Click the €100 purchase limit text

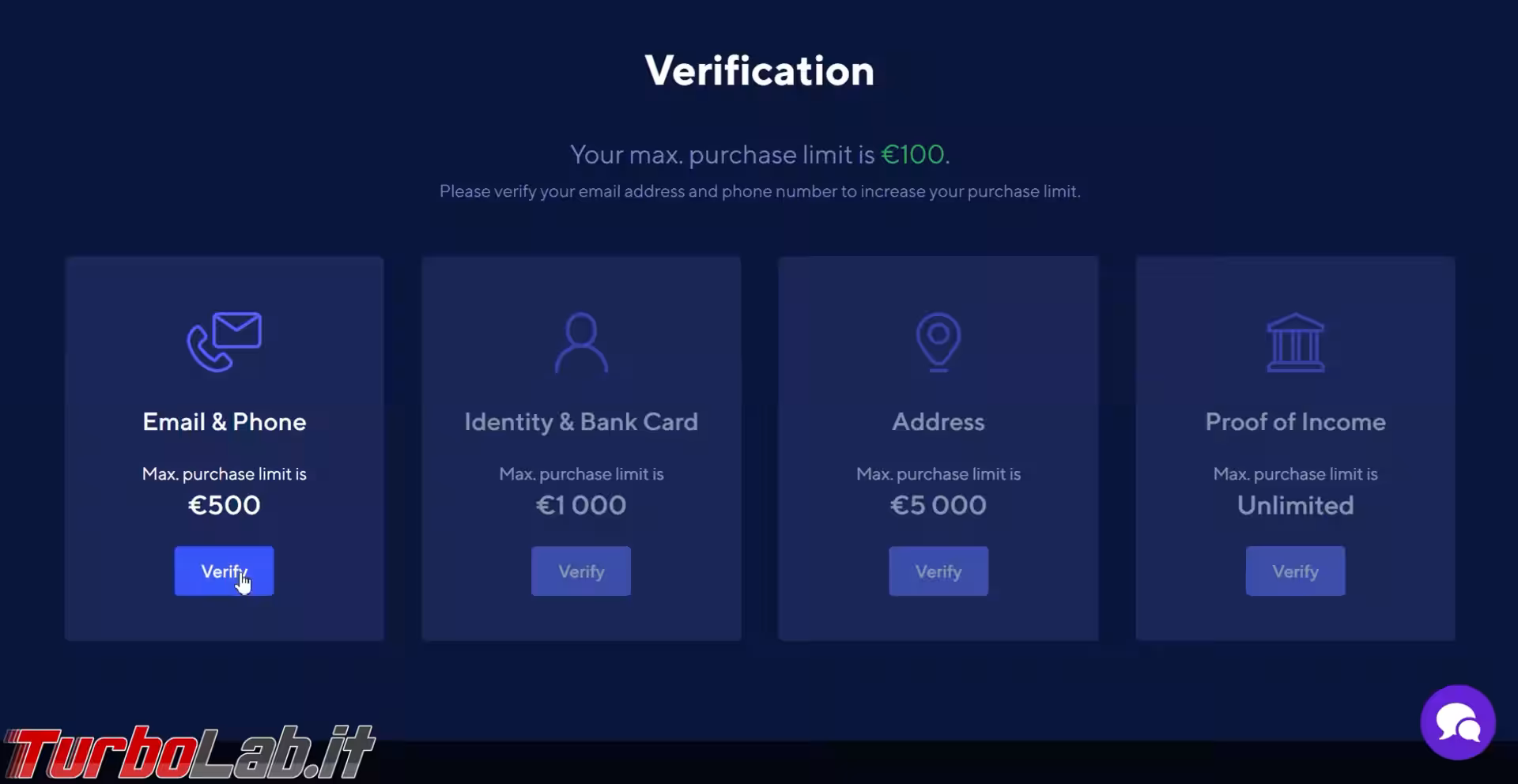(x=914, y=154)
